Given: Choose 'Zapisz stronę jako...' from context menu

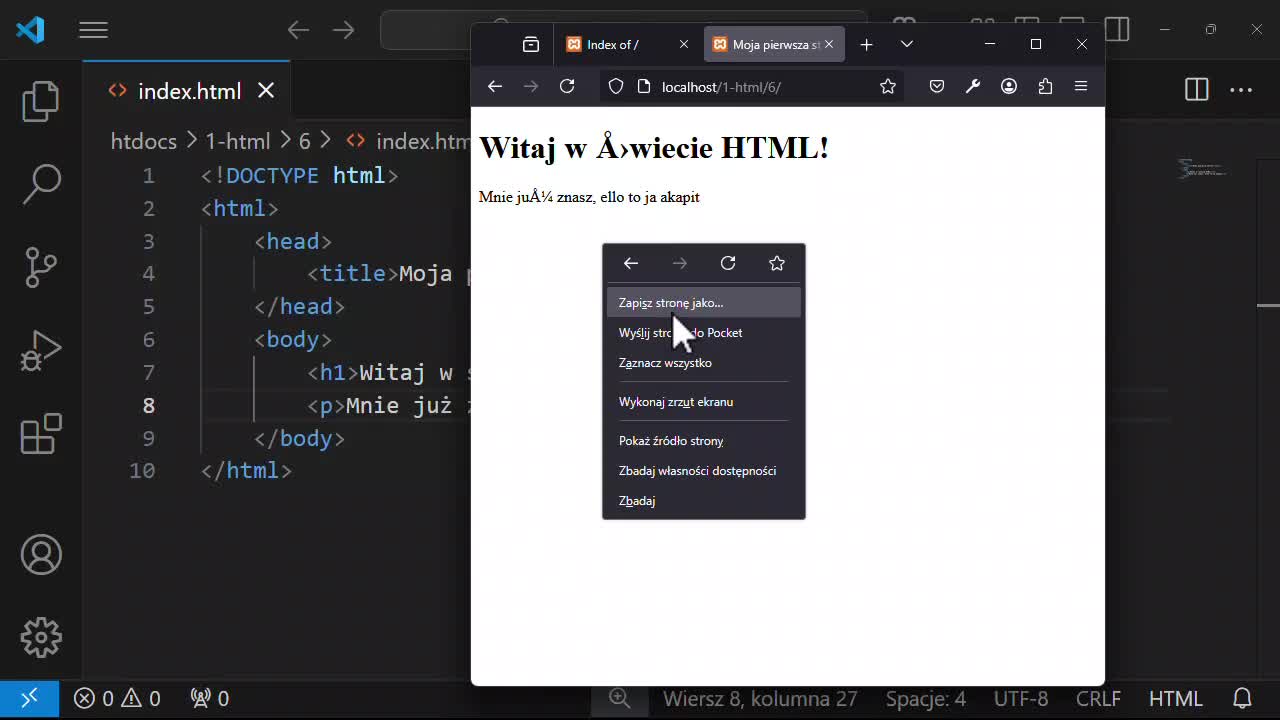Looking at the screenshot, I should pos(704,303).
